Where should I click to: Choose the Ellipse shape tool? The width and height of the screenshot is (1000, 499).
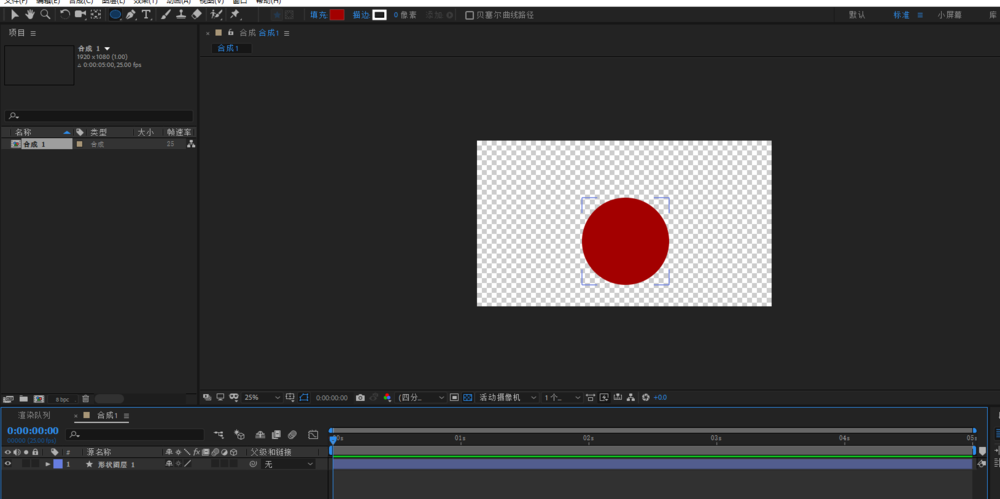[x=115, y=15]
